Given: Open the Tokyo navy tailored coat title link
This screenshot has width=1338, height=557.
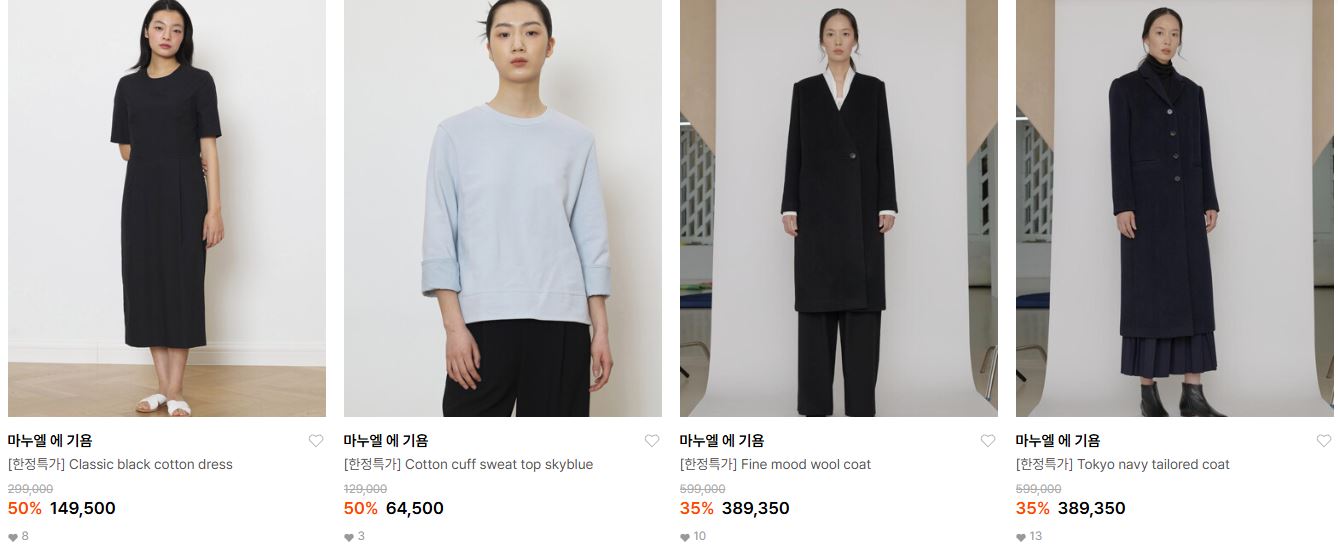Looking at the screenshot, I should click(1123, 464).
